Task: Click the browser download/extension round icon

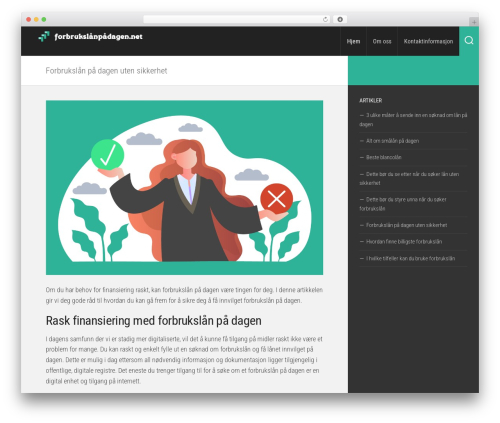Action: 340,20
